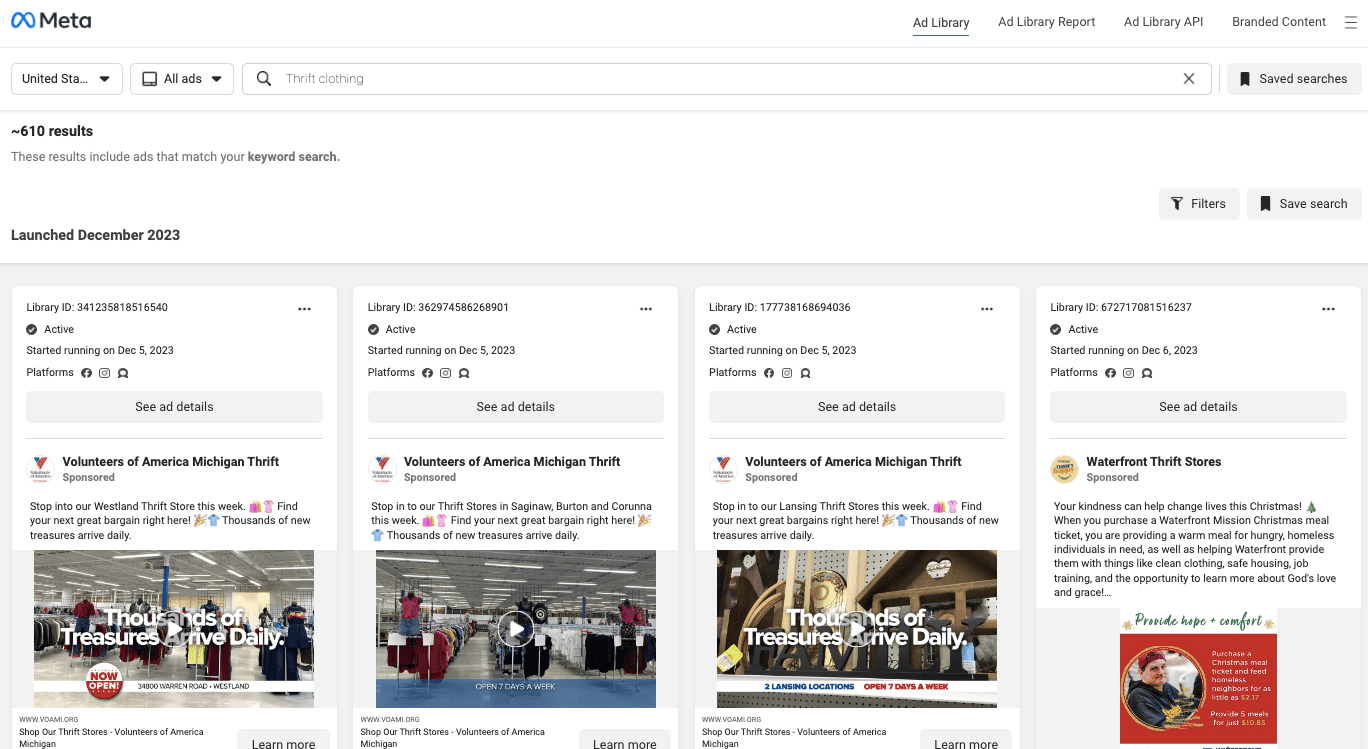Screen dimensions: 1368x749
Task: Click Waterfront Thrift Stores profile avatar
Action: pyautogui.click(x=1064, y=469)
